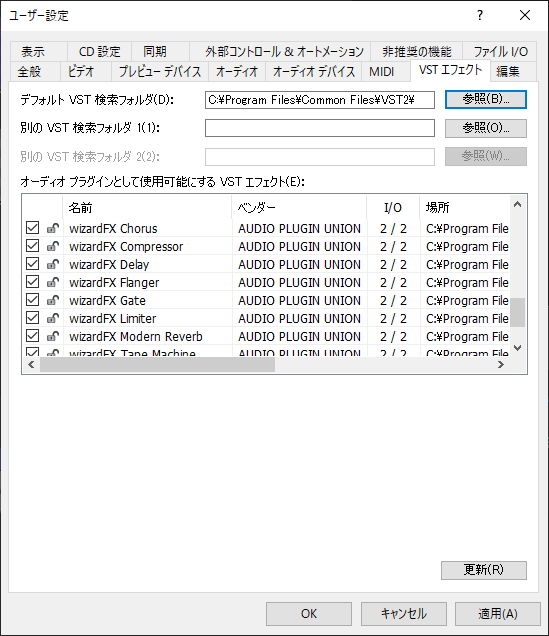Viewport: 549px width, 636px height.
Task: Click the help question mark in title bar
Action: click(x=480, y=15)
